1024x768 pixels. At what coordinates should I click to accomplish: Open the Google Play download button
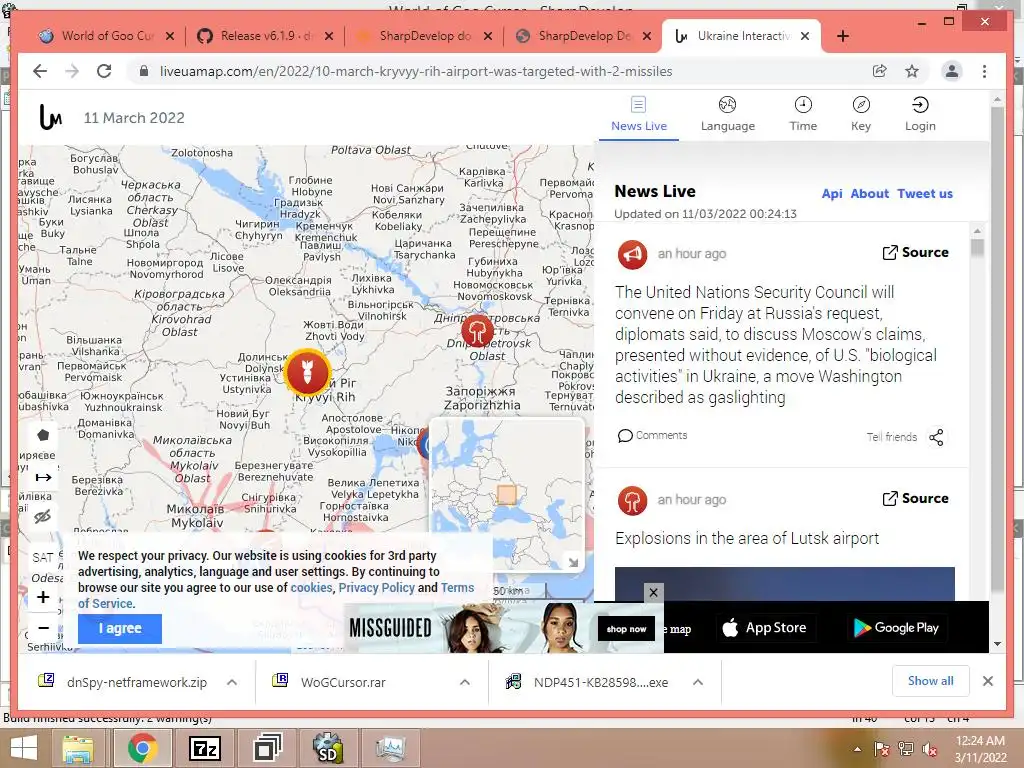click(x=897, y=628)
